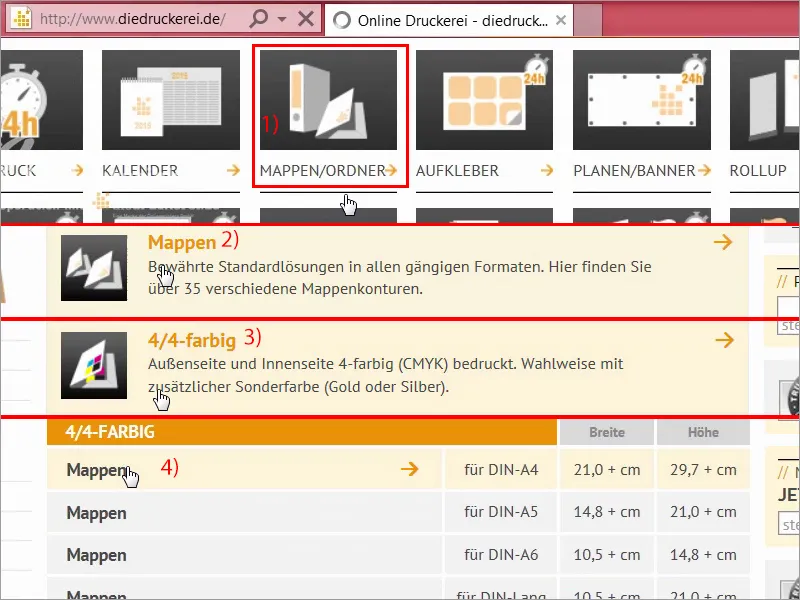Image resolution: width=800 pixels, height=600 pixels.
Task: Open the Mappen/Ordner folder category image
Action: (329, 100)
